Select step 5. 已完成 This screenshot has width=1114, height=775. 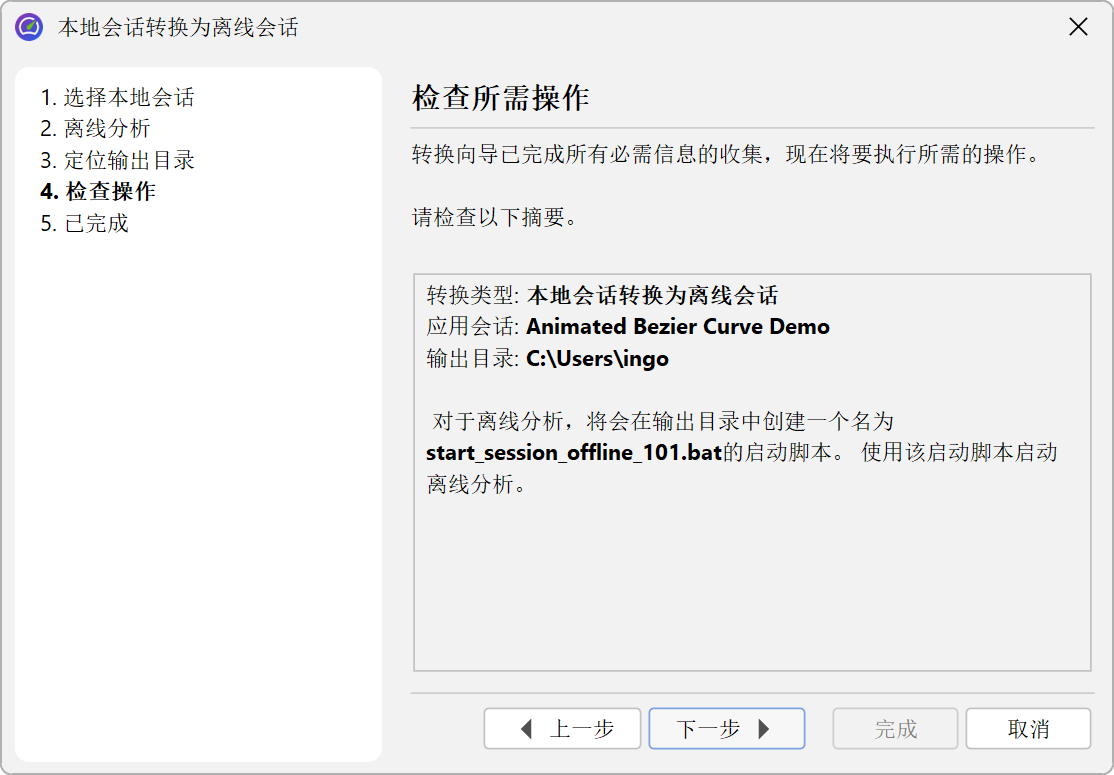click(85, 223)
